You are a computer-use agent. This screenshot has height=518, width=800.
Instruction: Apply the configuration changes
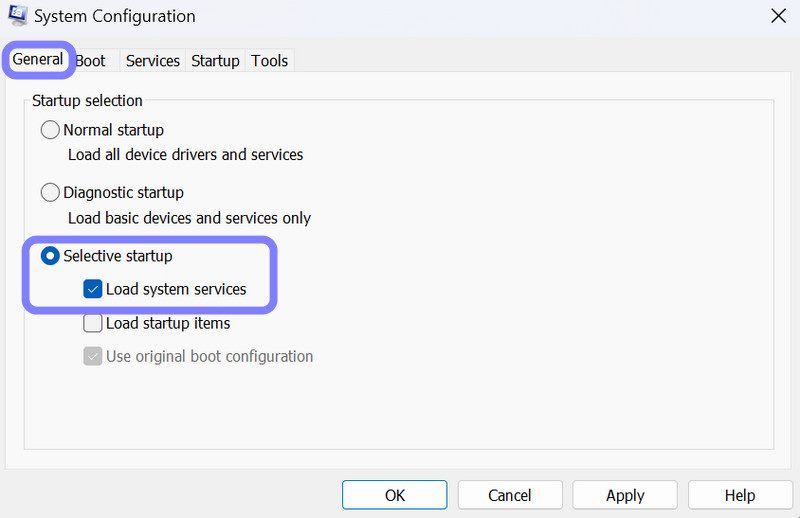coord(625,495)
